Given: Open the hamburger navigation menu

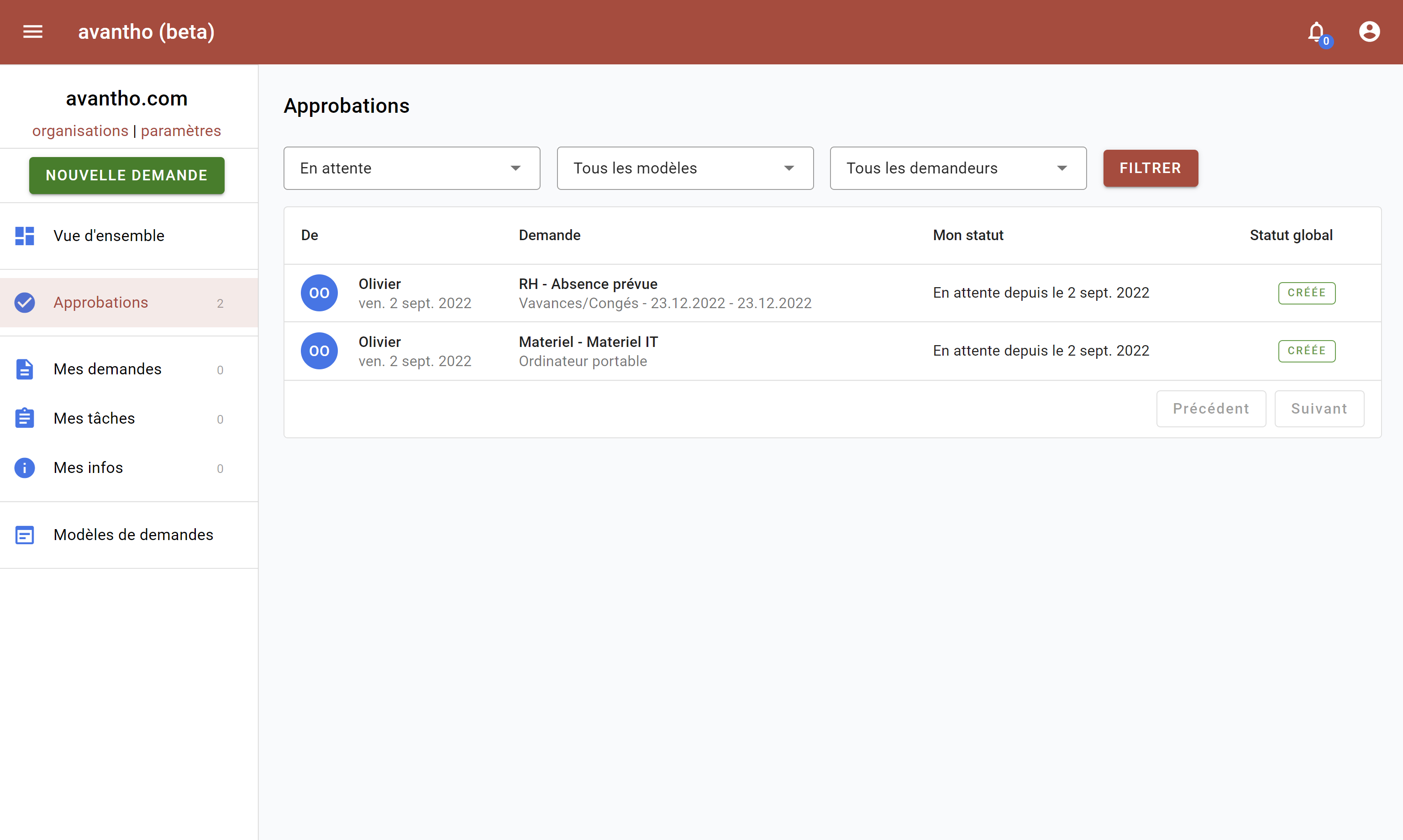Looking at the screenshot, I should pos(33,31).
